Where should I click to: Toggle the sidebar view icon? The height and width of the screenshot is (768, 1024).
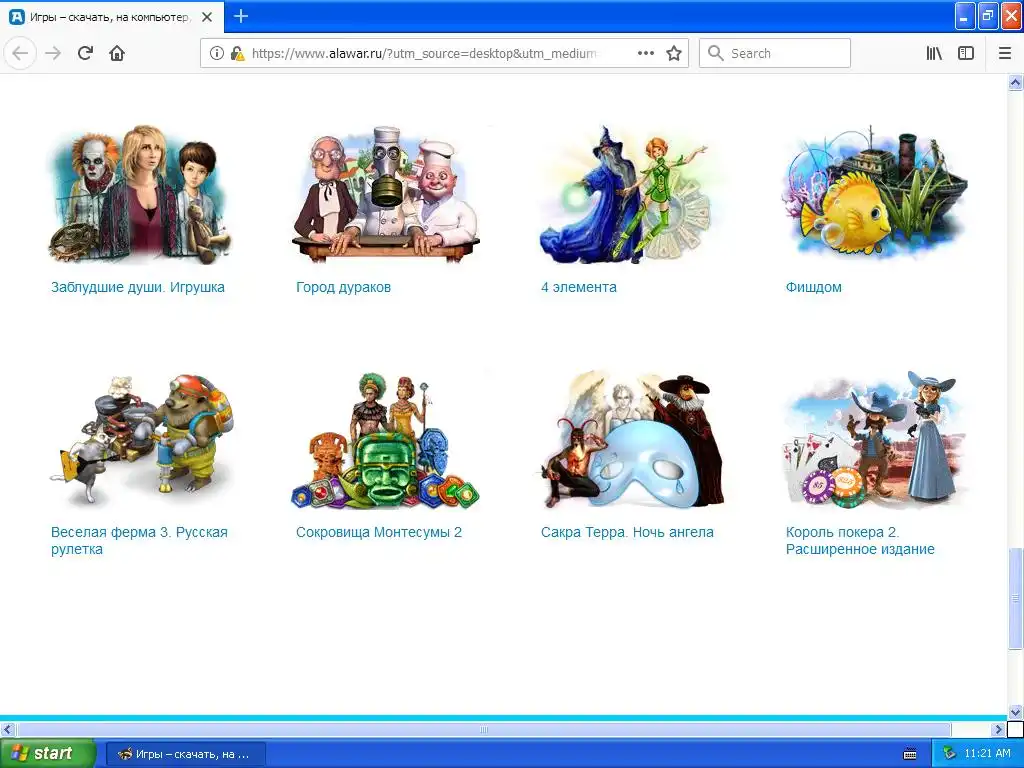[x=966, y=54]
